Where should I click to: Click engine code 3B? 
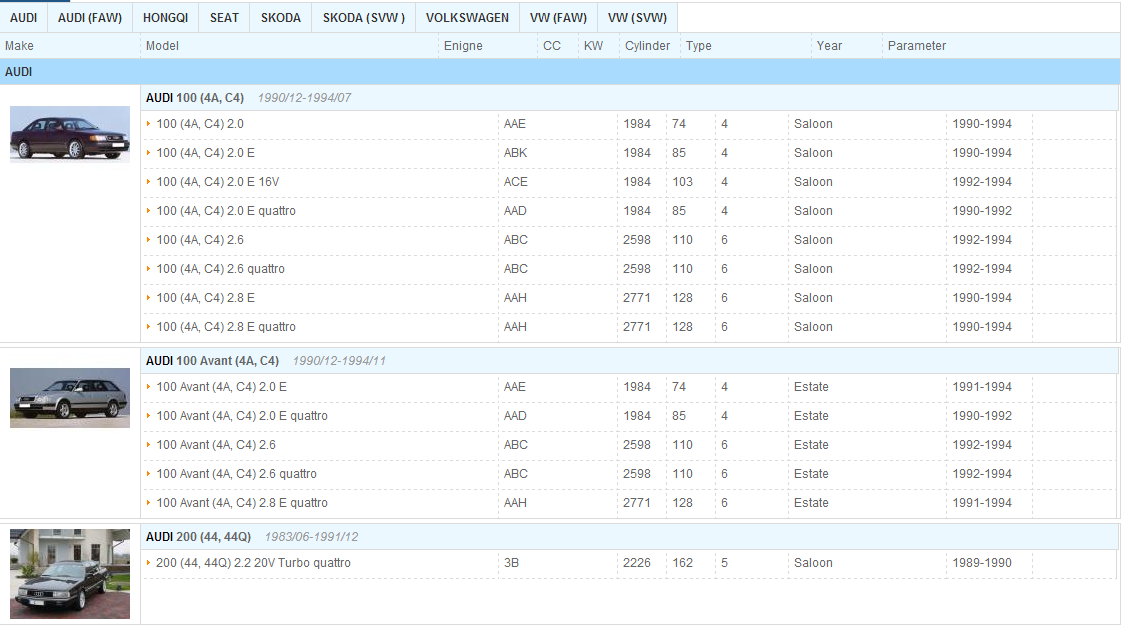tap(511, 563)
